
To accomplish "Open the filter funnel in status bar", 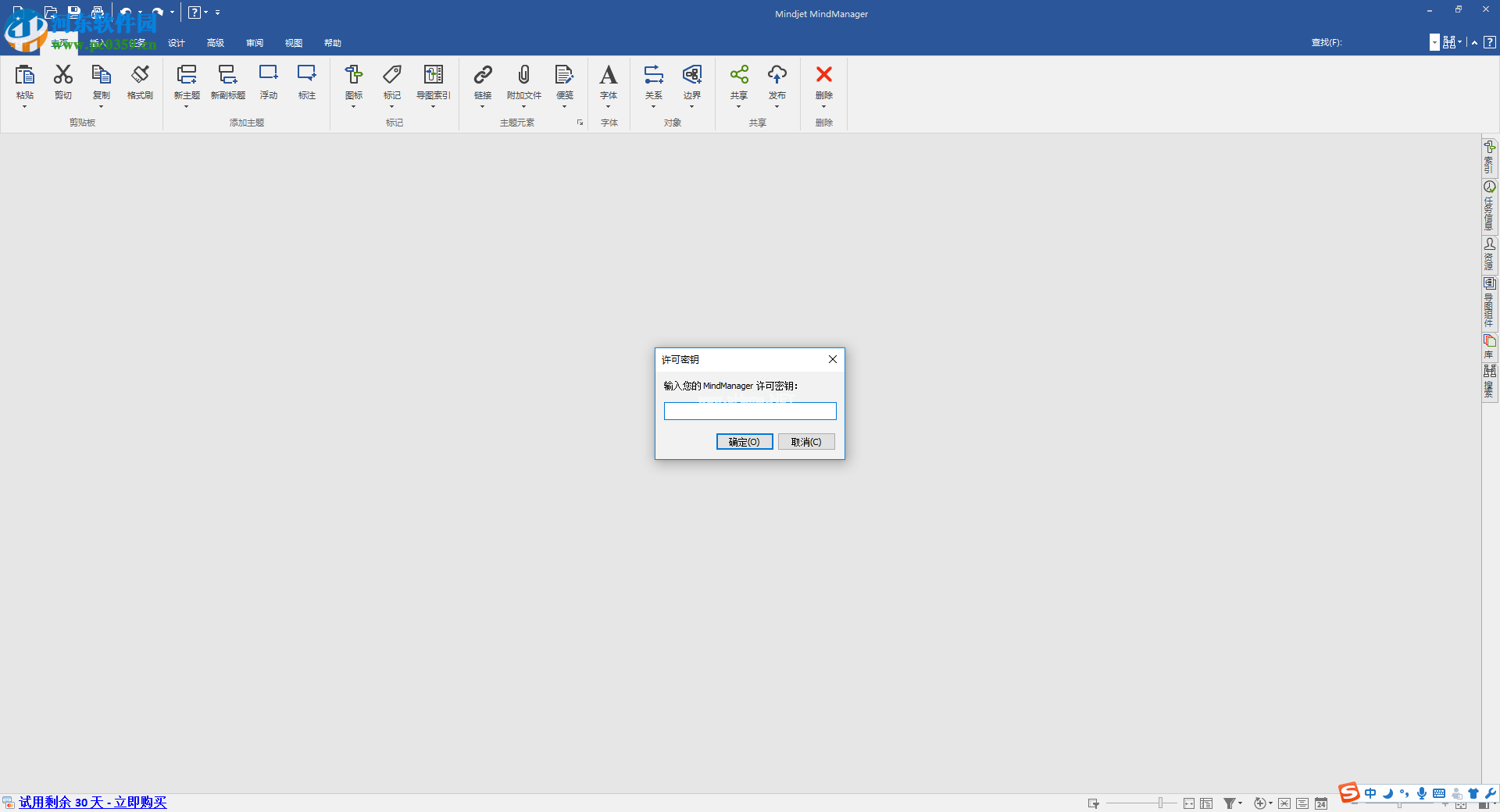I will tap(1229, 803).
